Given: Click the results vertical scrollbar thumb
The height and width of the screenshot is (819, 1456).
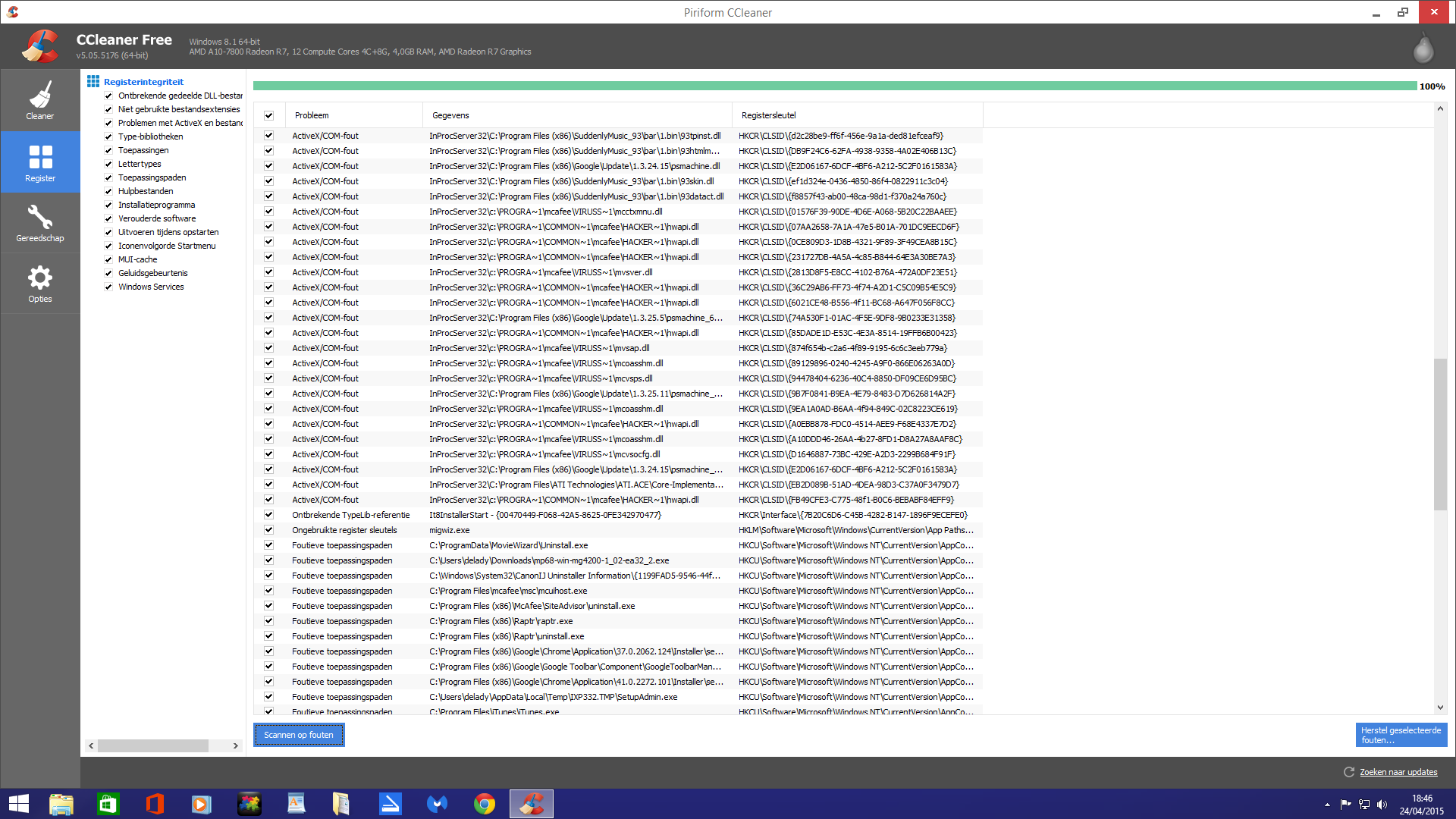Looking at the screenshot, I should pyautogui.click(x=1440, y=434).
